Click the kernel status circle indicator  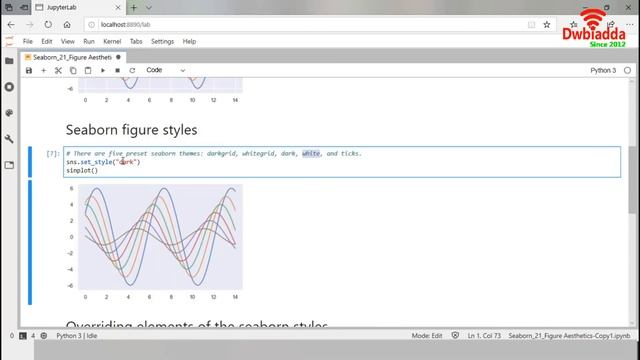[x=627, y=70]
